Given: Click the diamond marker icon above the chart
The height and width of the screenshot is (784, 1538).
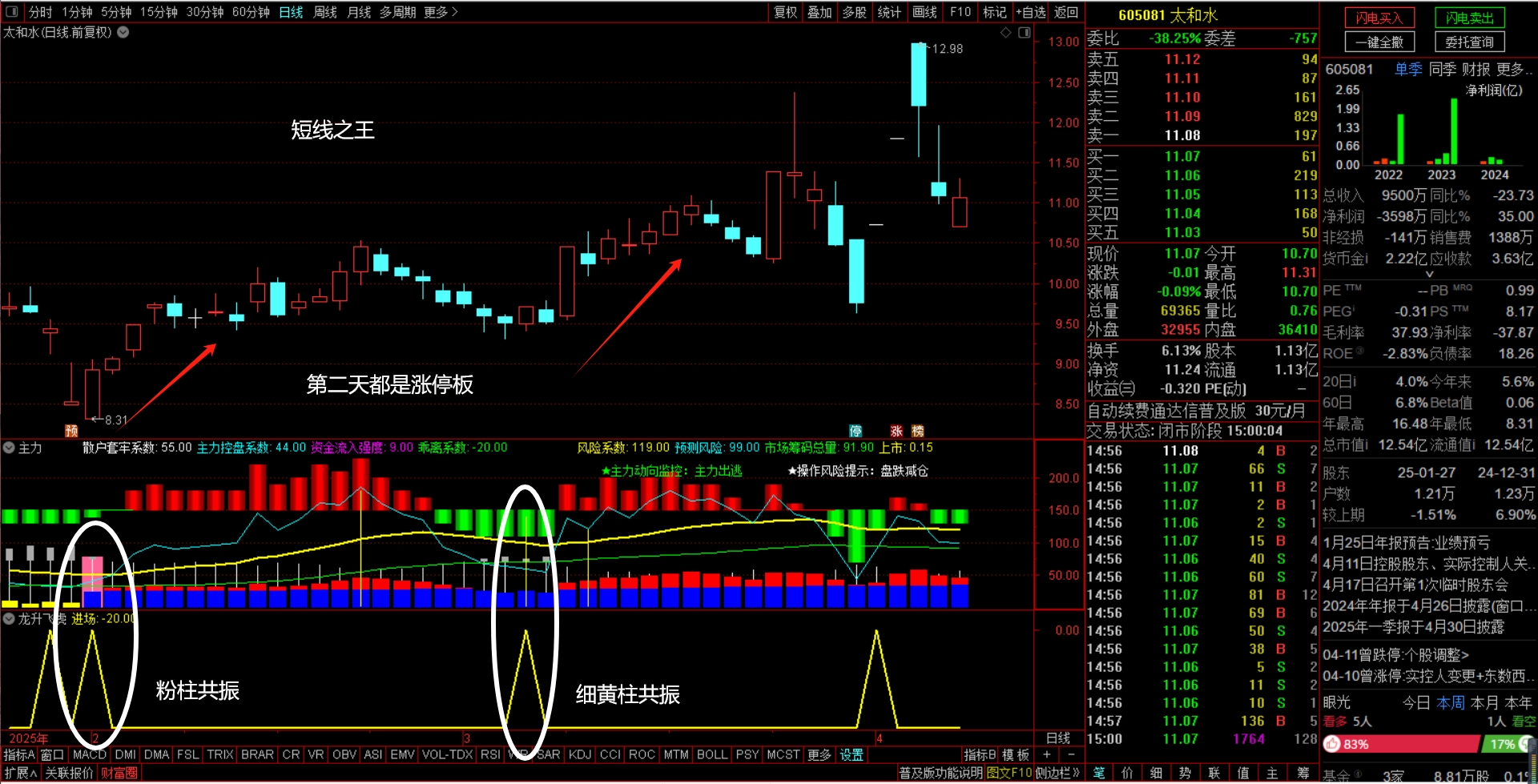Looking at the screenshot, I should [x=1006, y=33].
